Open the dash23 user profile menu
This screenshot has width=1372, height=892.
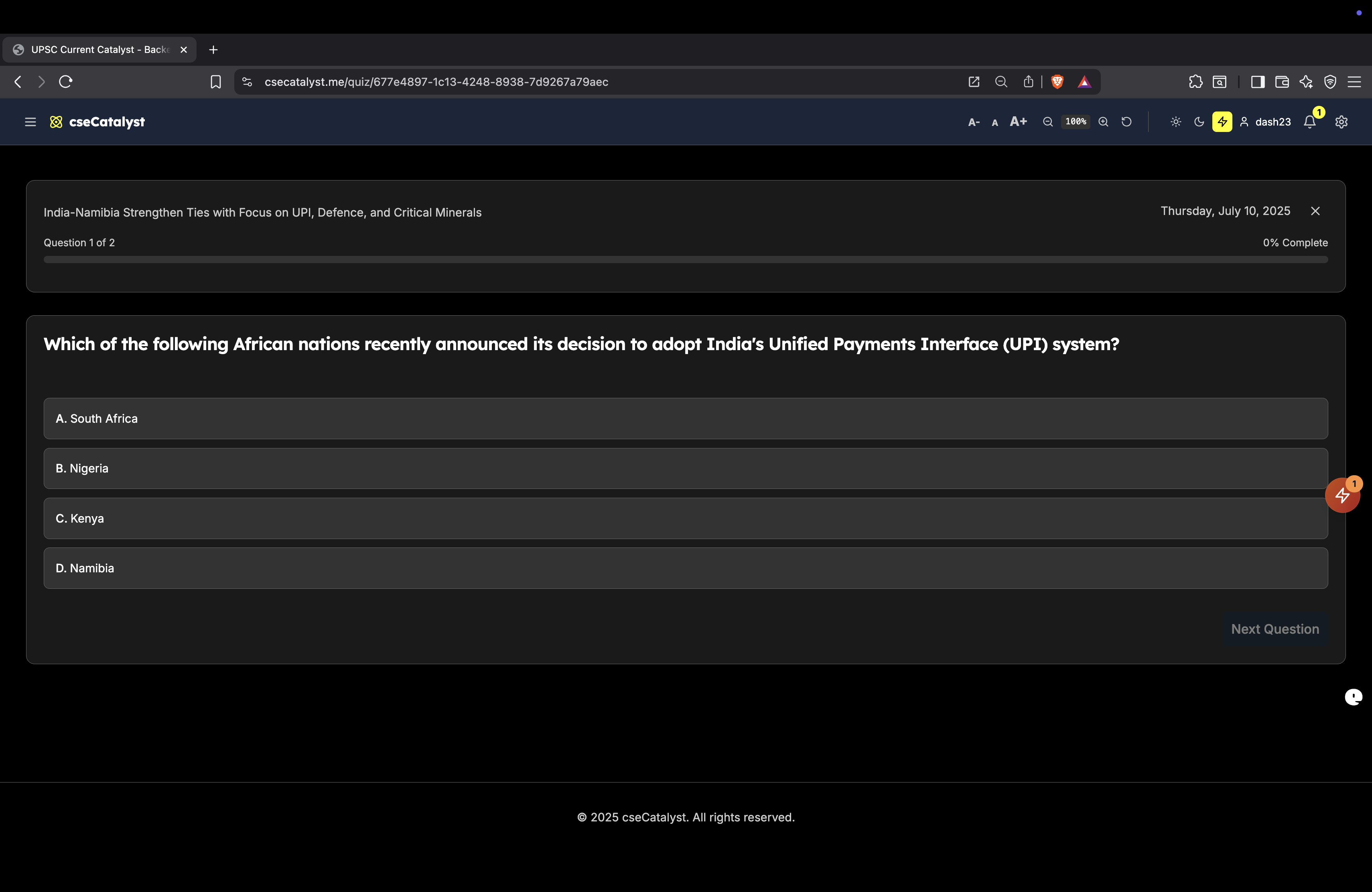pos(1265,122)
